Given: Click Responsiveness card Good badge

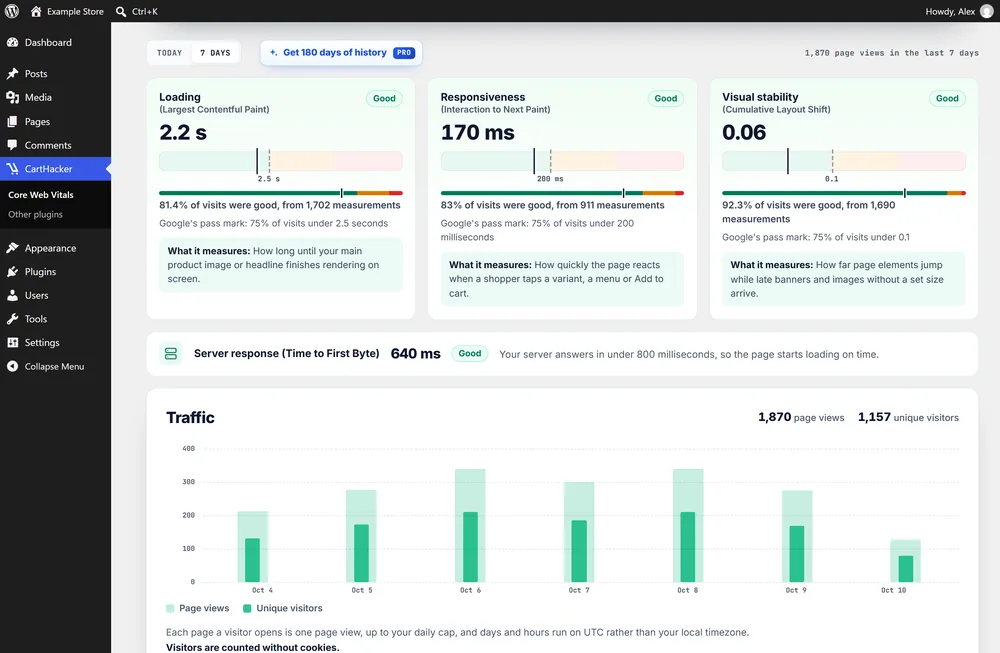Looking at the screenshot, I should pyautogui.click(x=666, y=98).
